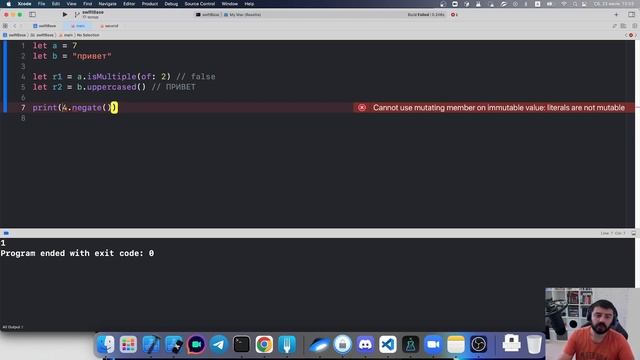
Task: Choose the My Mac run destination
Action: [242, 14]
